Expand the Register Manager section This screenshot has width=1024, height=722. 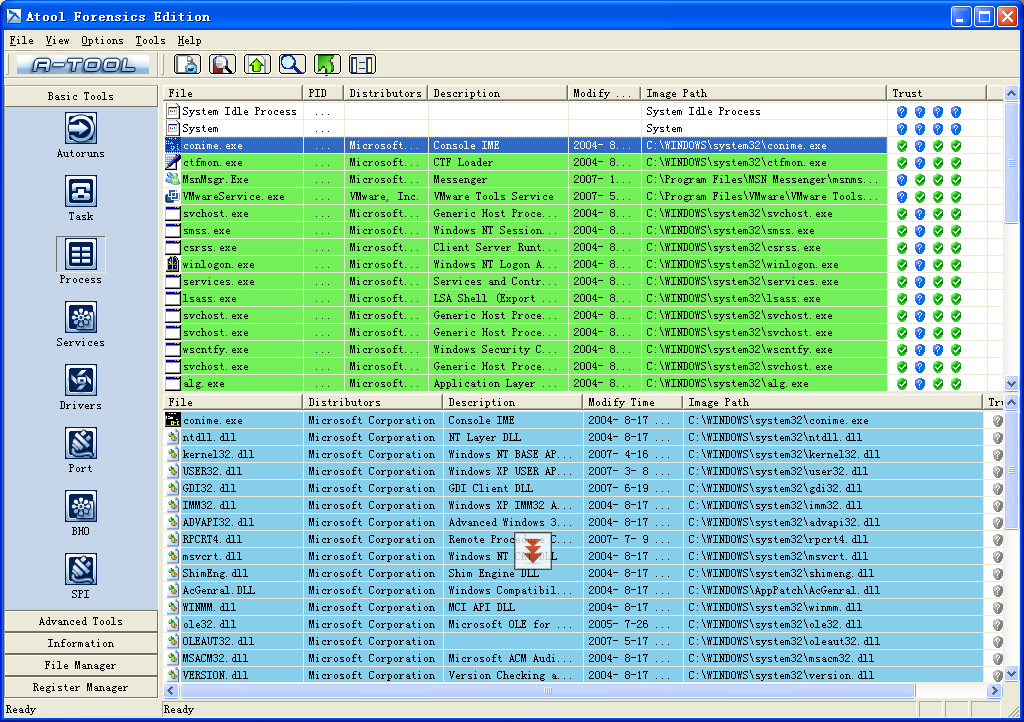click(81, 688)
